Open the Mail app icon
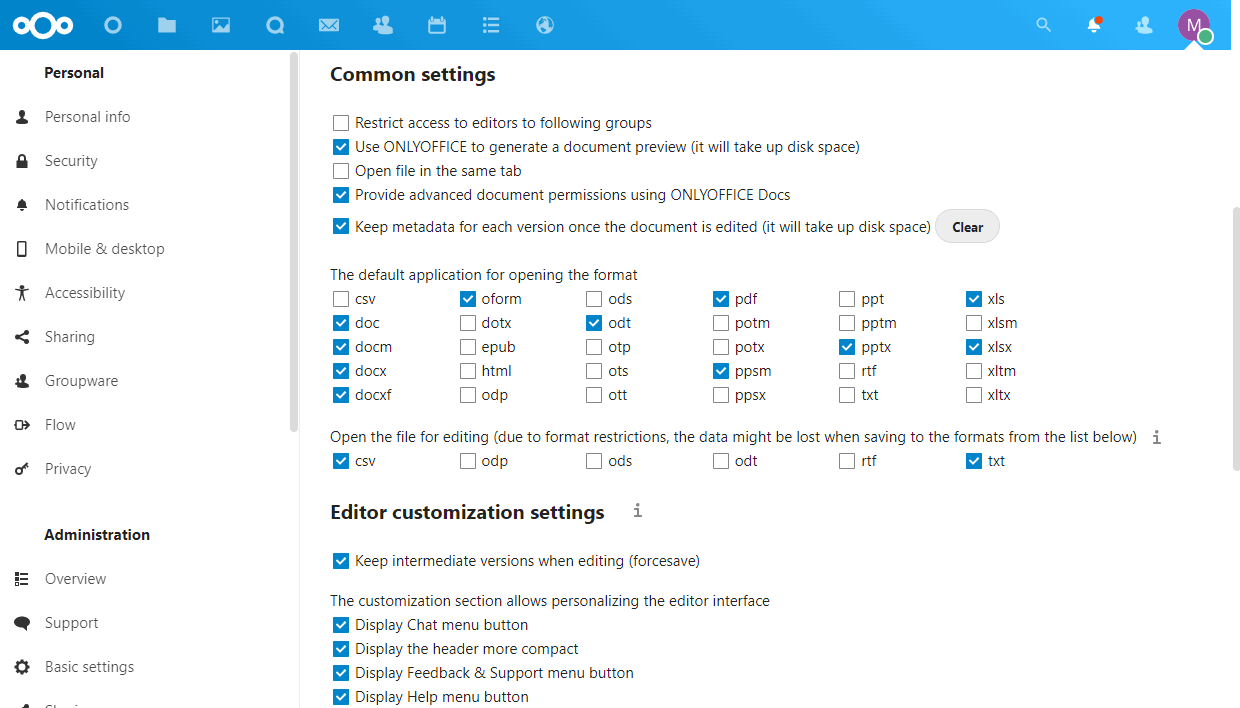The height and width of the screenshot is (708, 1240). point(329,25)
